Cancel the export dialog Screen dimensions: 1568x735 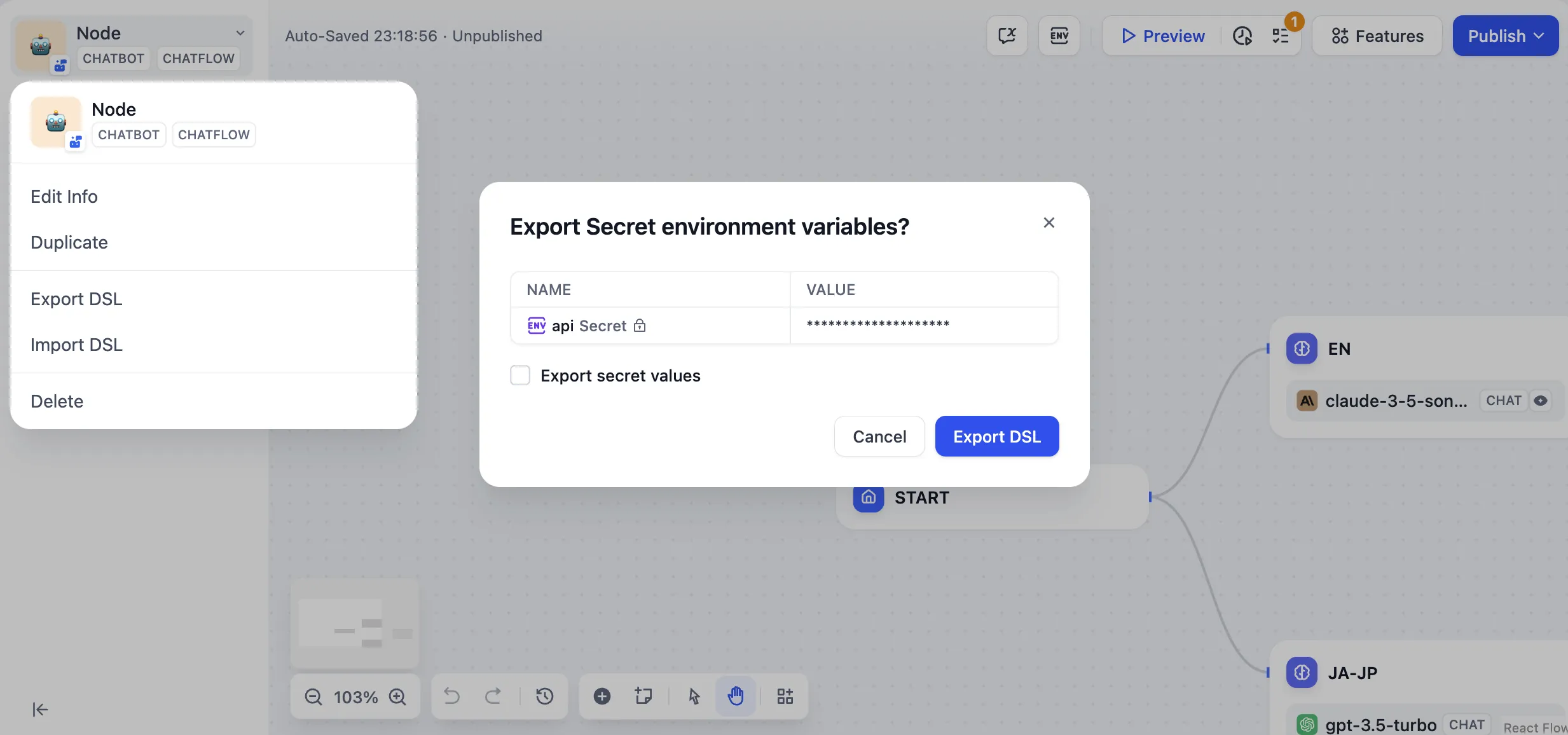coord(879,436)
